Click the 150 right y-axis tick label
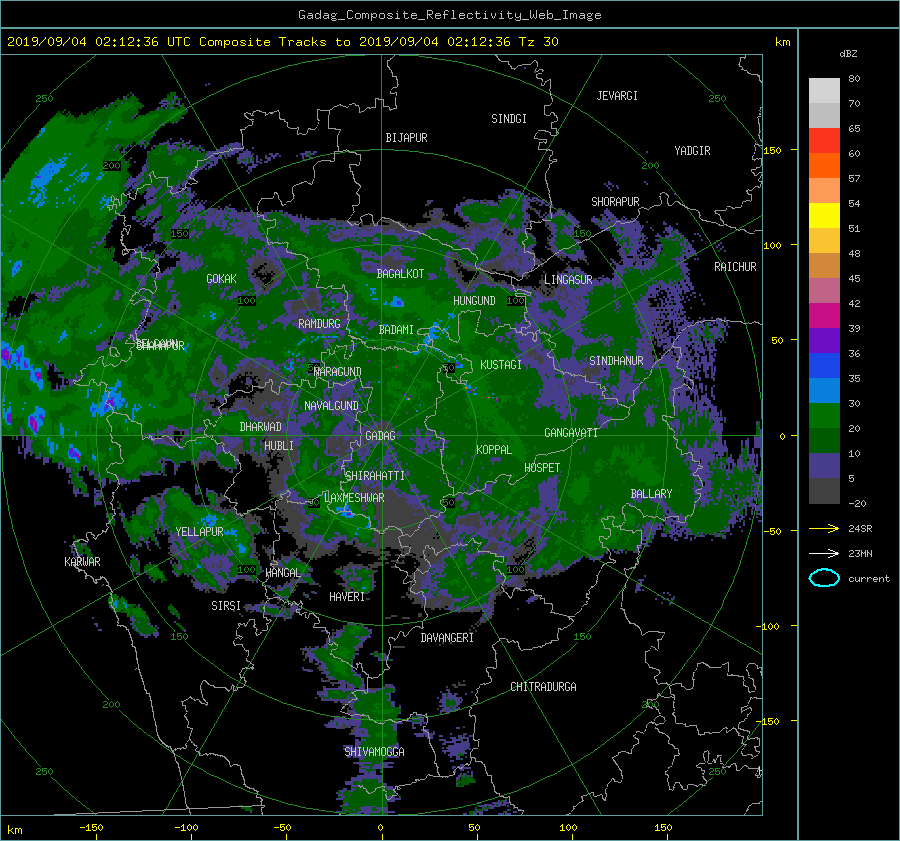The width and height of the screenshot is (900, 841). 772,150
